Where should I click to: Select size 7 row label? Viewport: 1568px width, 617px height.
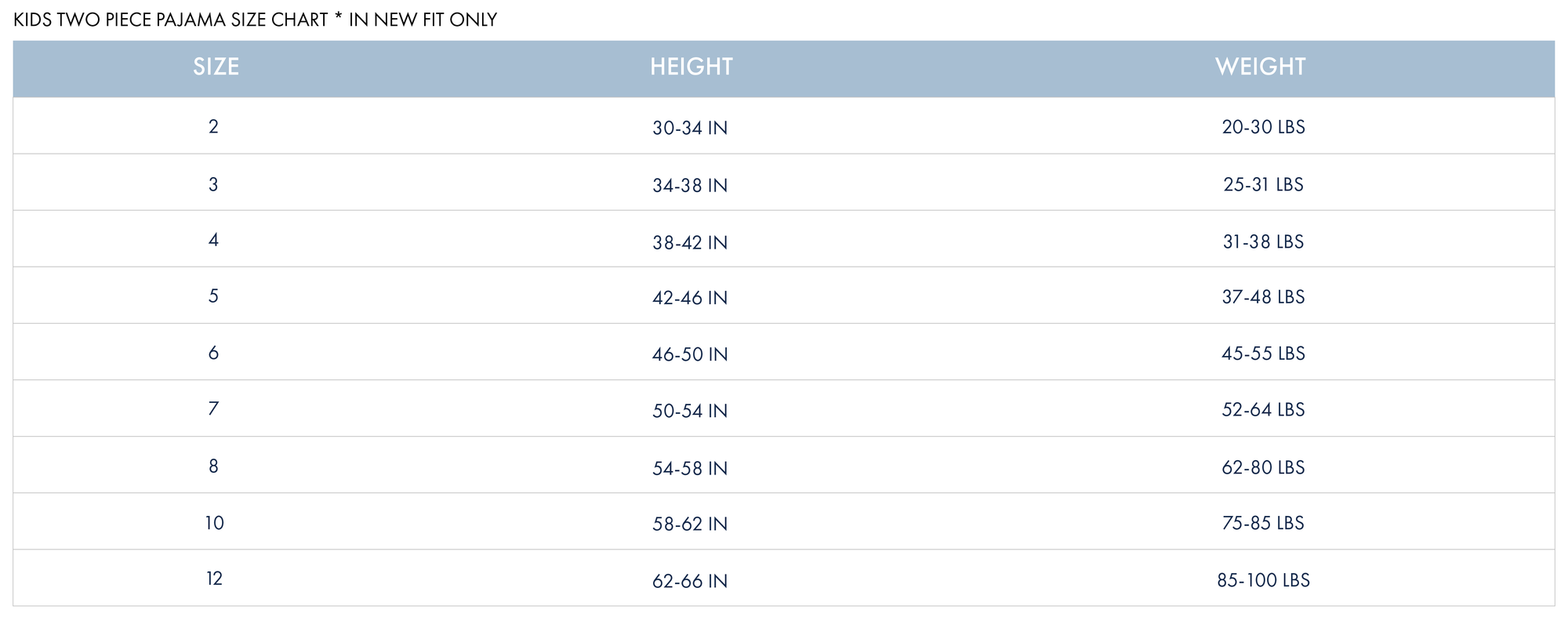click(213, 408)
